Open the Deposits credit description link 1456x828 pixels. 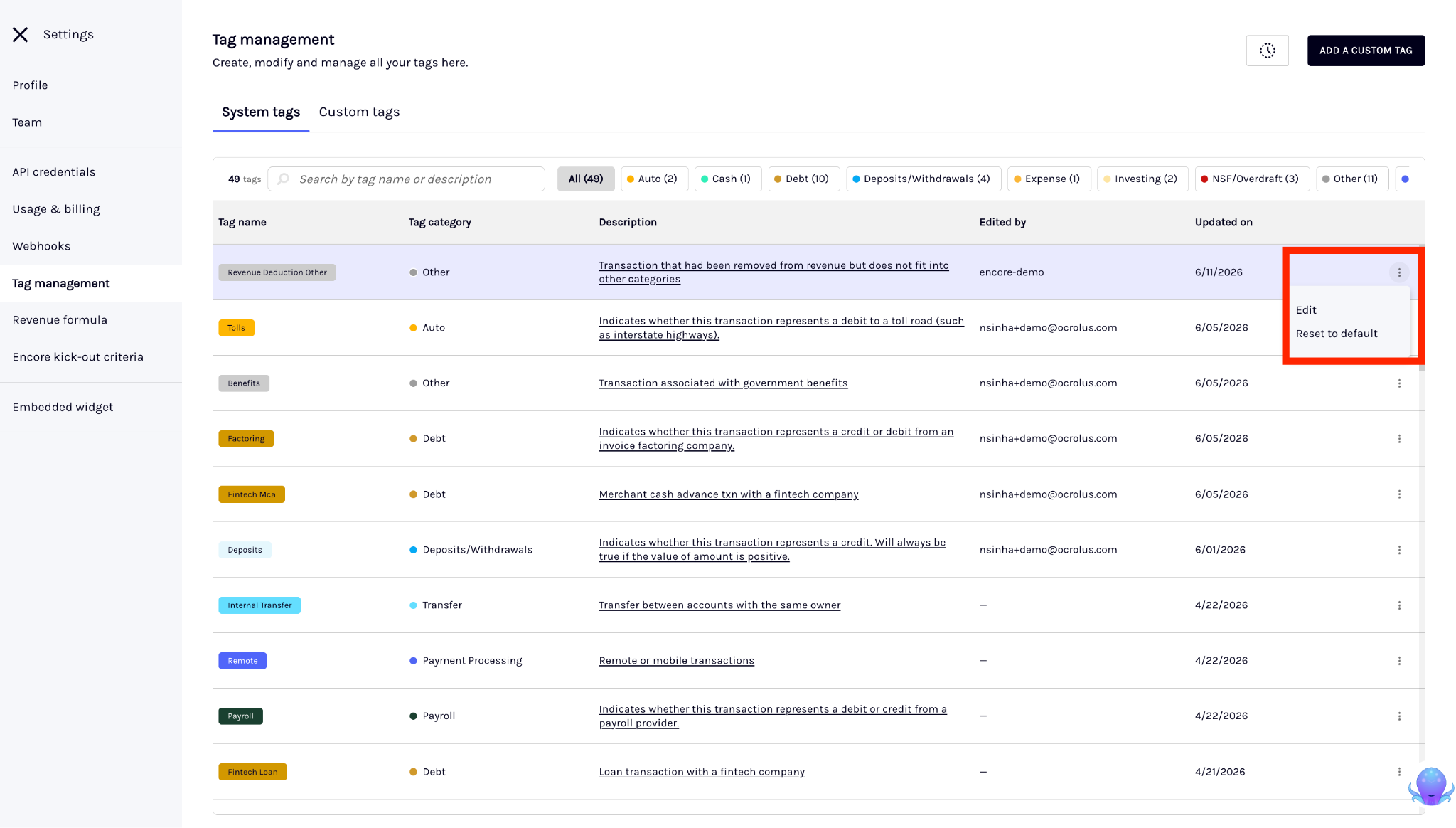(x=772, y=550)
